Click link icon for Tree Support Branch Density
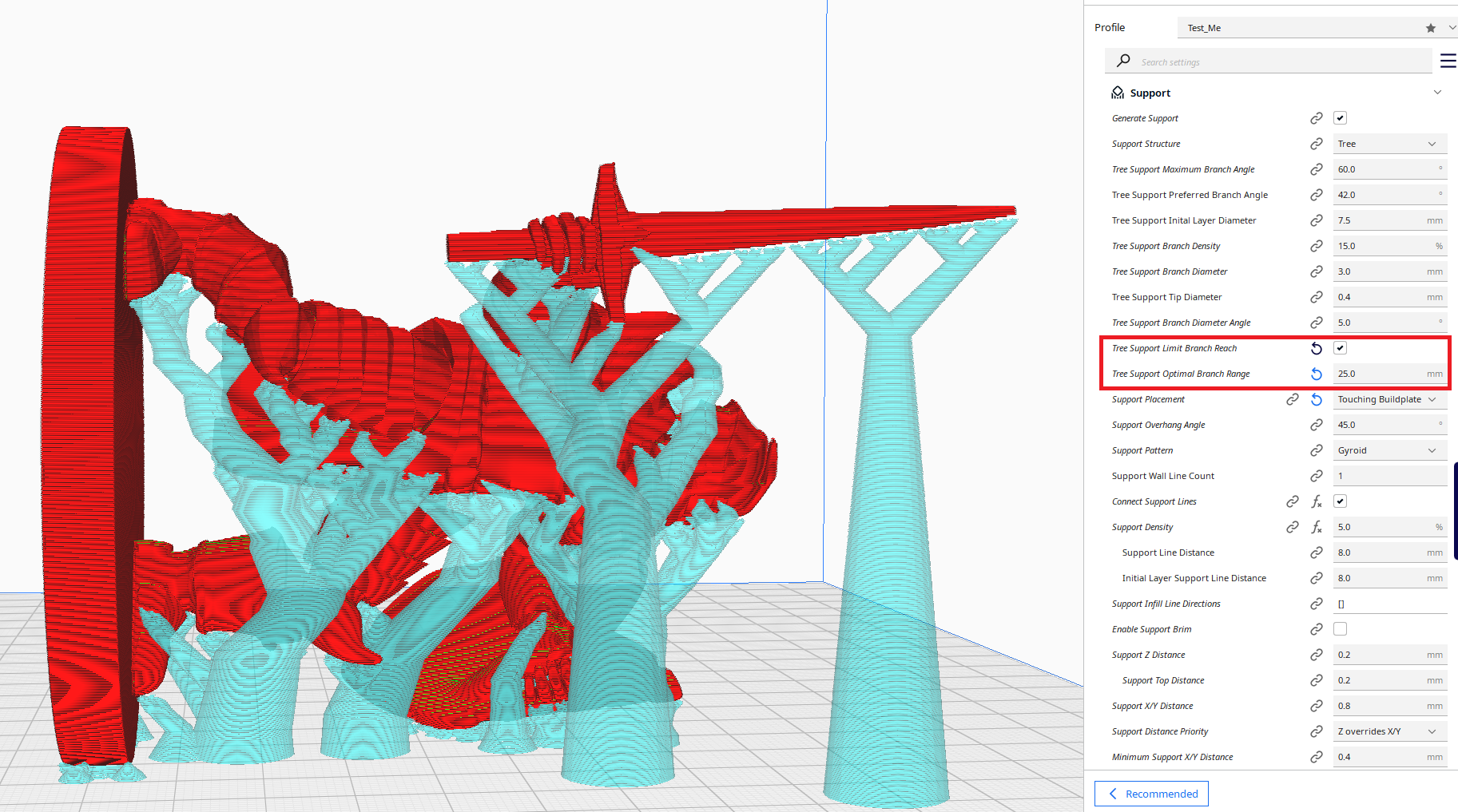This screenshot has height=812, width=1458. [1316, 246]
